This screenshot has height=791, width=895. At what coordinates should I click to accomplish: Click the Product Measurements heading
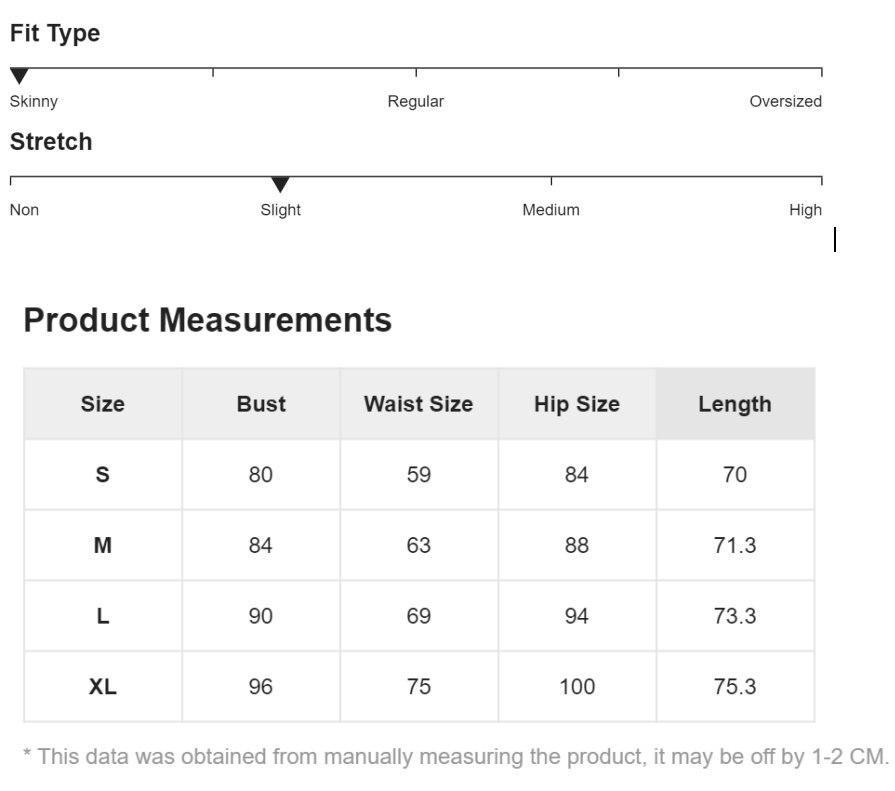click(x=207, y=320)
